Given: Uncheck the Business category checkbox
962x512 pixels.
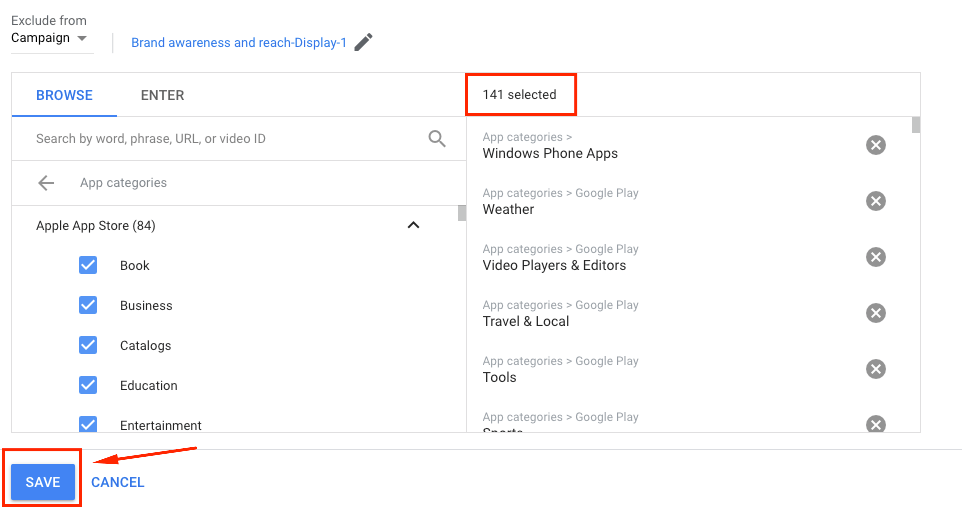Looking at the screenshot, I should tap(88, 305).
